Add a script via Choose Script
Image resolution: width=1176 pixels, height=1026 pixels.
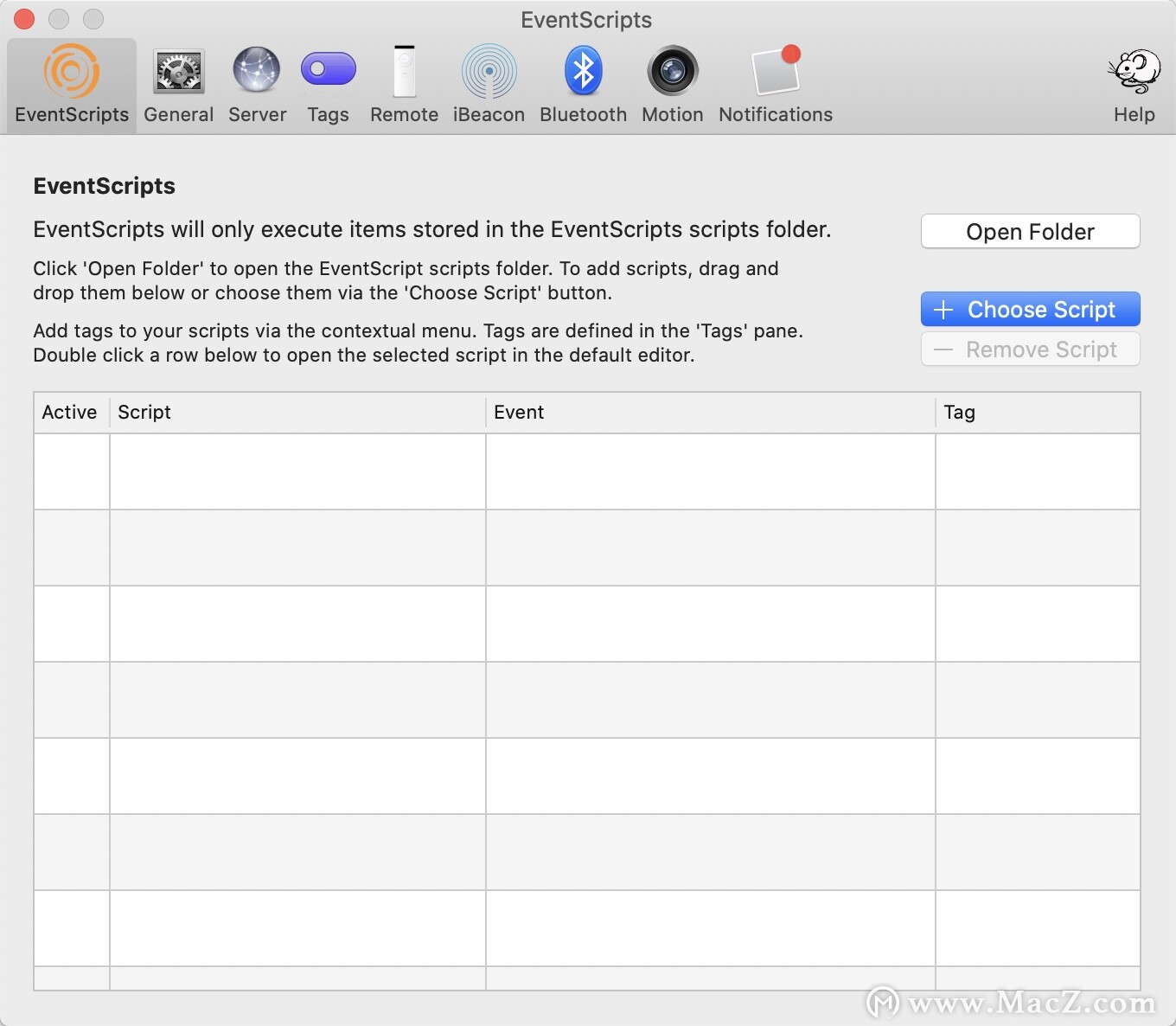1030,309
